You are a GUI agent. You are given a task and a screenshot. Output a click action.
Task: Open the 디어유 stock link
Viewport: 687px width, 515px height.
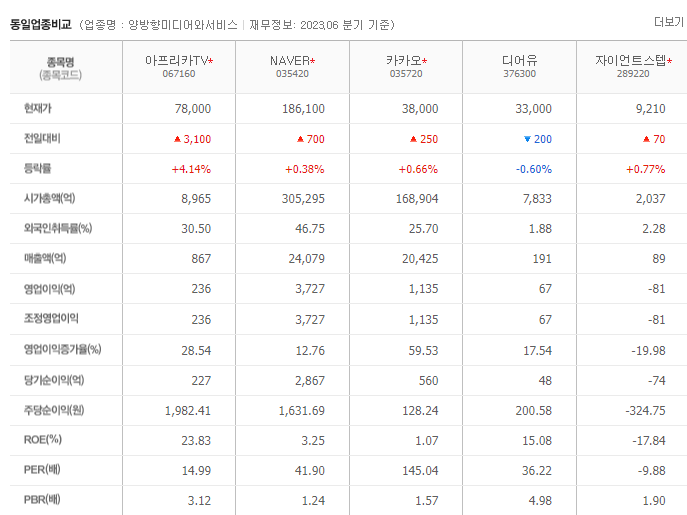coord(520,60)
